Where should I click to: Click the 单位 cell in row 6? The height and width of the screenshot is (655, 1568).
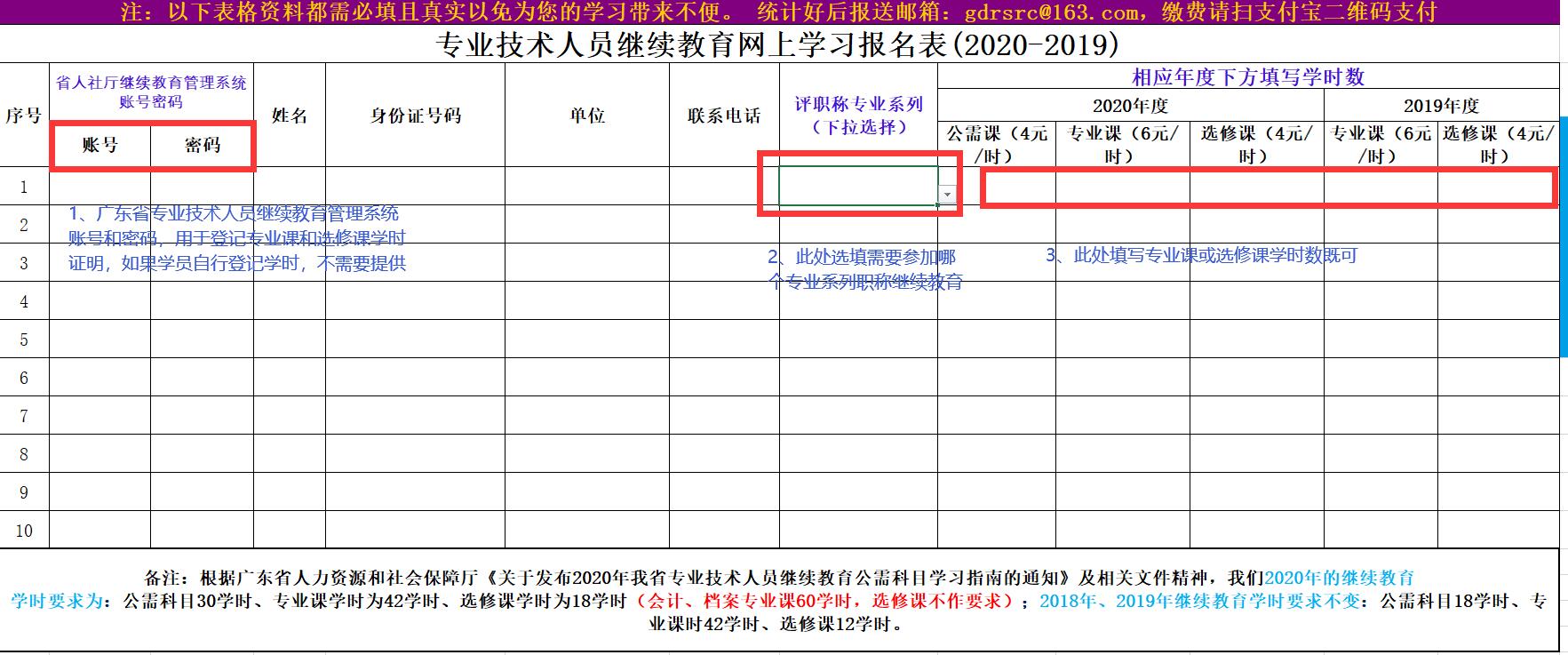[586, 378]
